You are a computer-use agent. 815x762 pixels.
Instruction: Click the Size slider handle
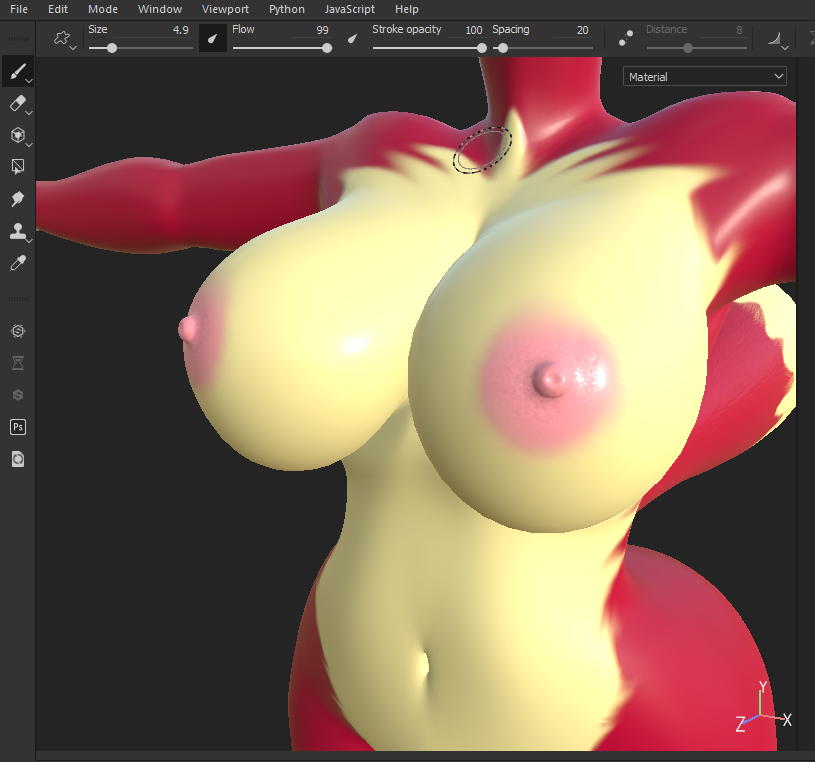point(112,48)
